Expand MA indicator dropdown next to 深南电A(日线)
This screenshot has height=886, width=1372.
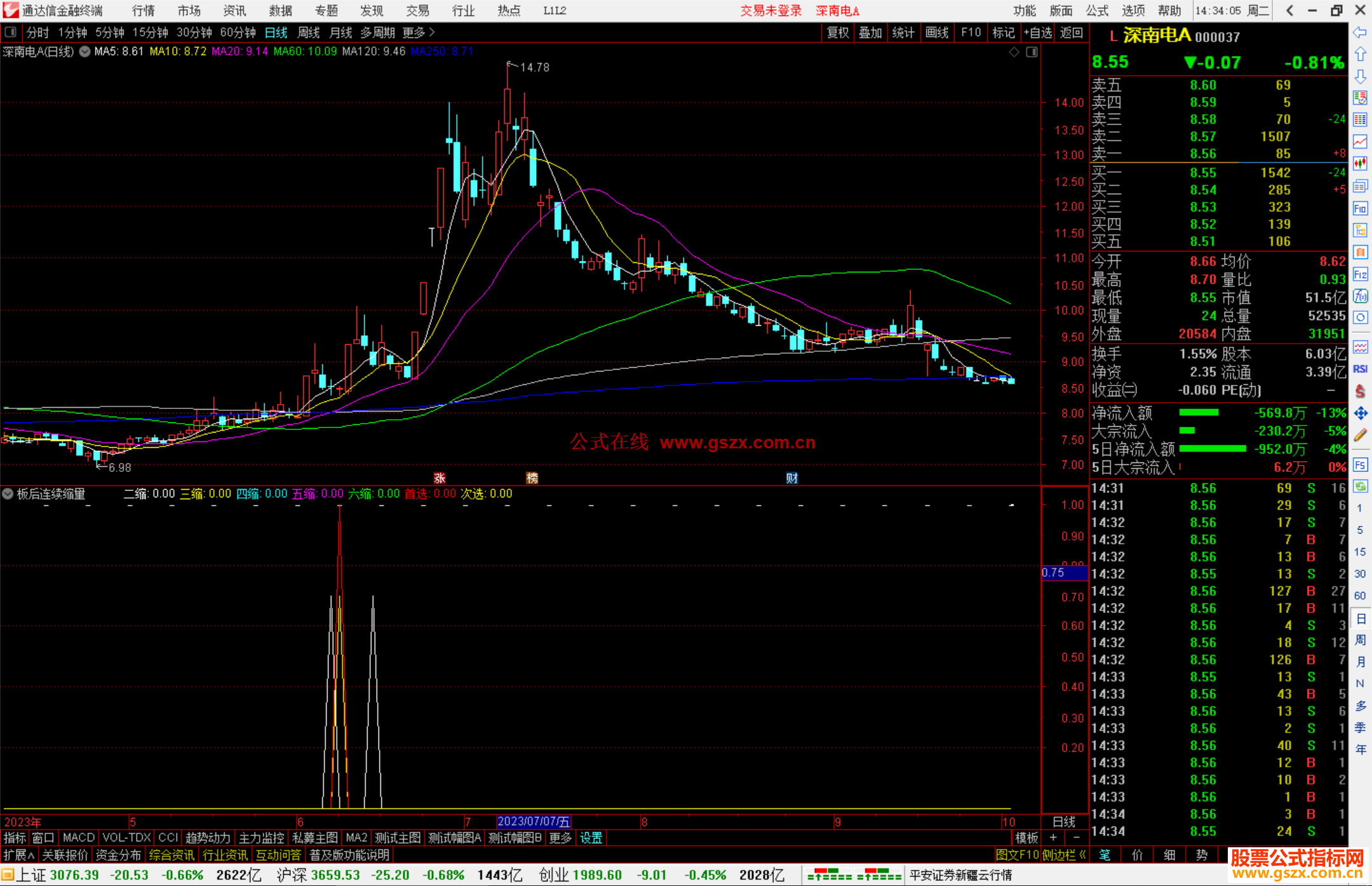(84, 51)
